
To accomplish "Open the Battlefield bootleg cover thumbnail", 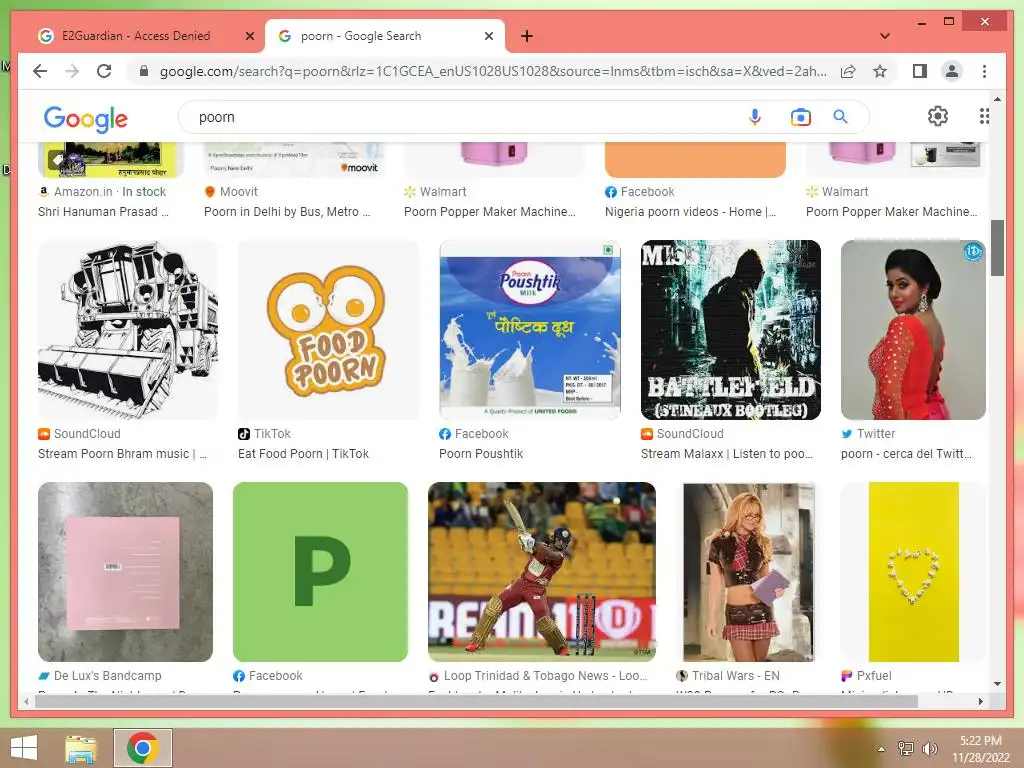I will [x=731, y=330].
